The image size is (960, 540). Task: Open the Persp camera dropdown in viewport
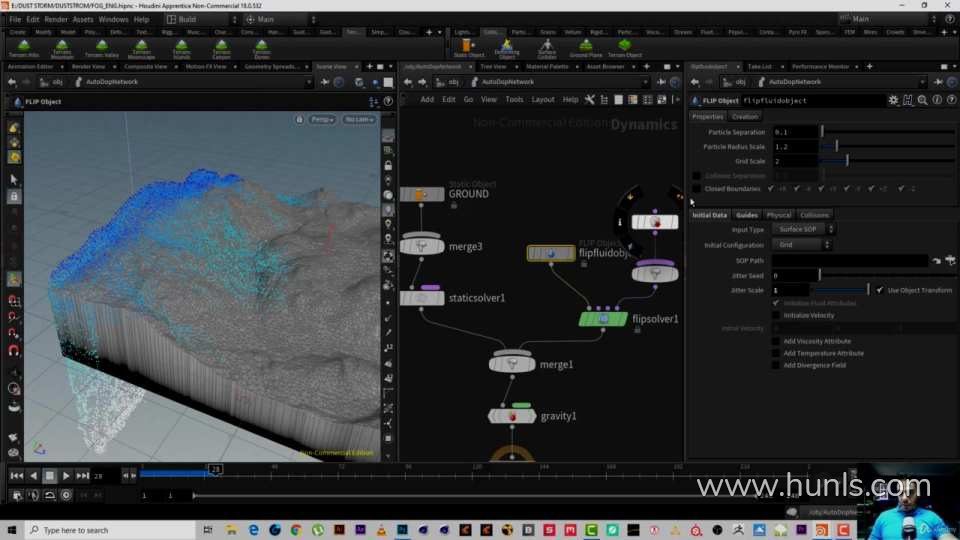pos(322,119)
